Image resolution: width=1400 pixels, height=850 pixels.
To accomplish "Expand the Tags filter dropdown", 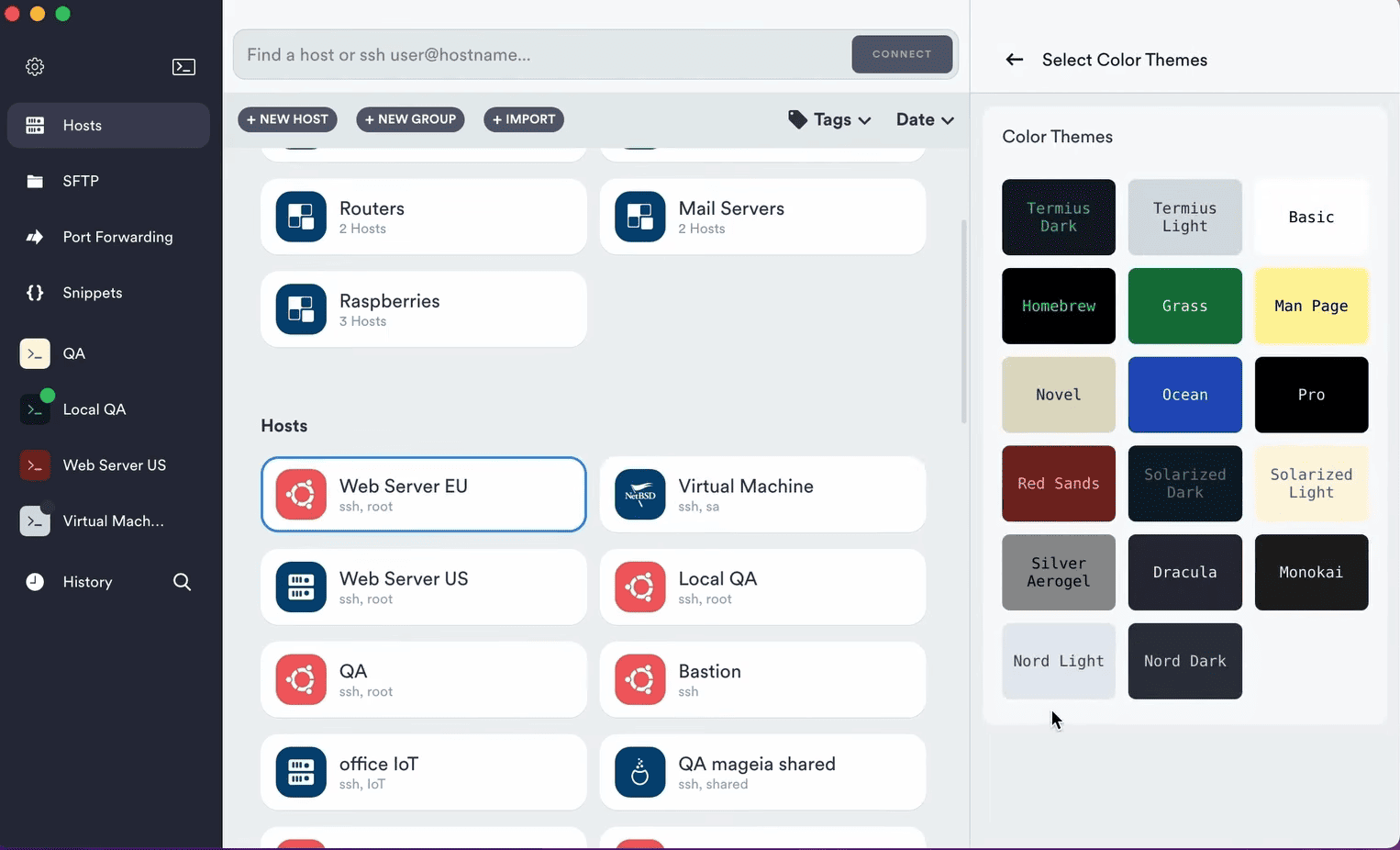I will click(x=829, y=119).
